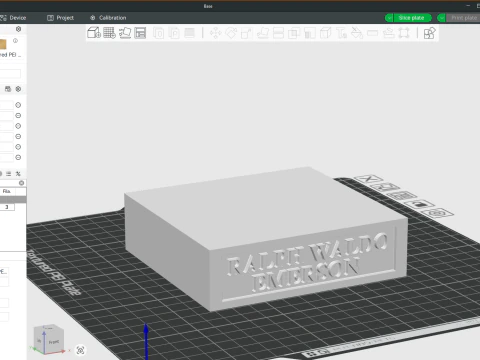Edit the first filament row's circle icon
This screenshot has width=480, height=360.
click(18, 105)
